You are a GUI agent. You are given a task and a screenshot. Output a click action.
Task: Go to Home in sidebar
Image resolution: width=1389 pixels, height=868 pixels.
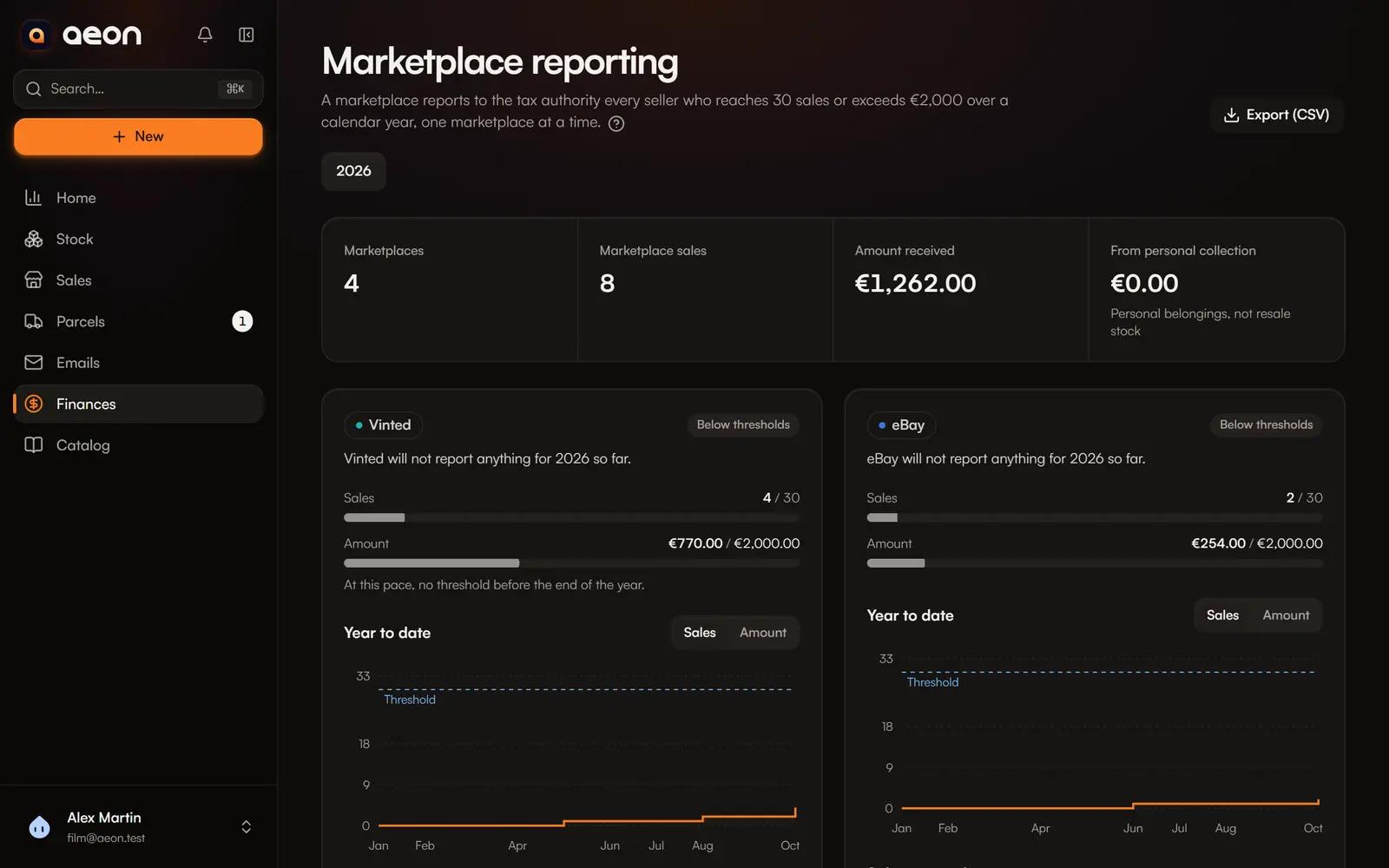139,198
